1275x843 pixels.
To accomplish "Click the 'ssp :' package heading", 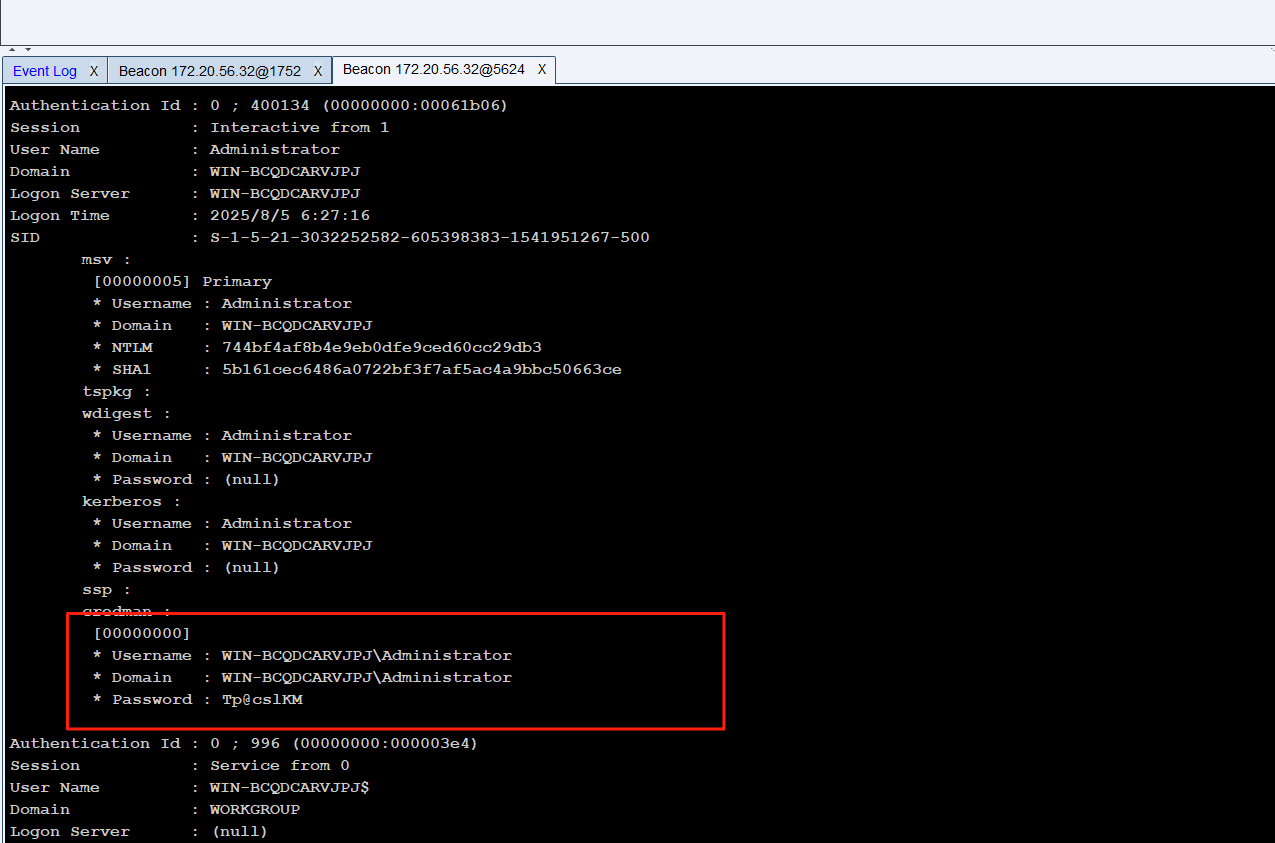I will pyautogui.click(x=106, y=589).
